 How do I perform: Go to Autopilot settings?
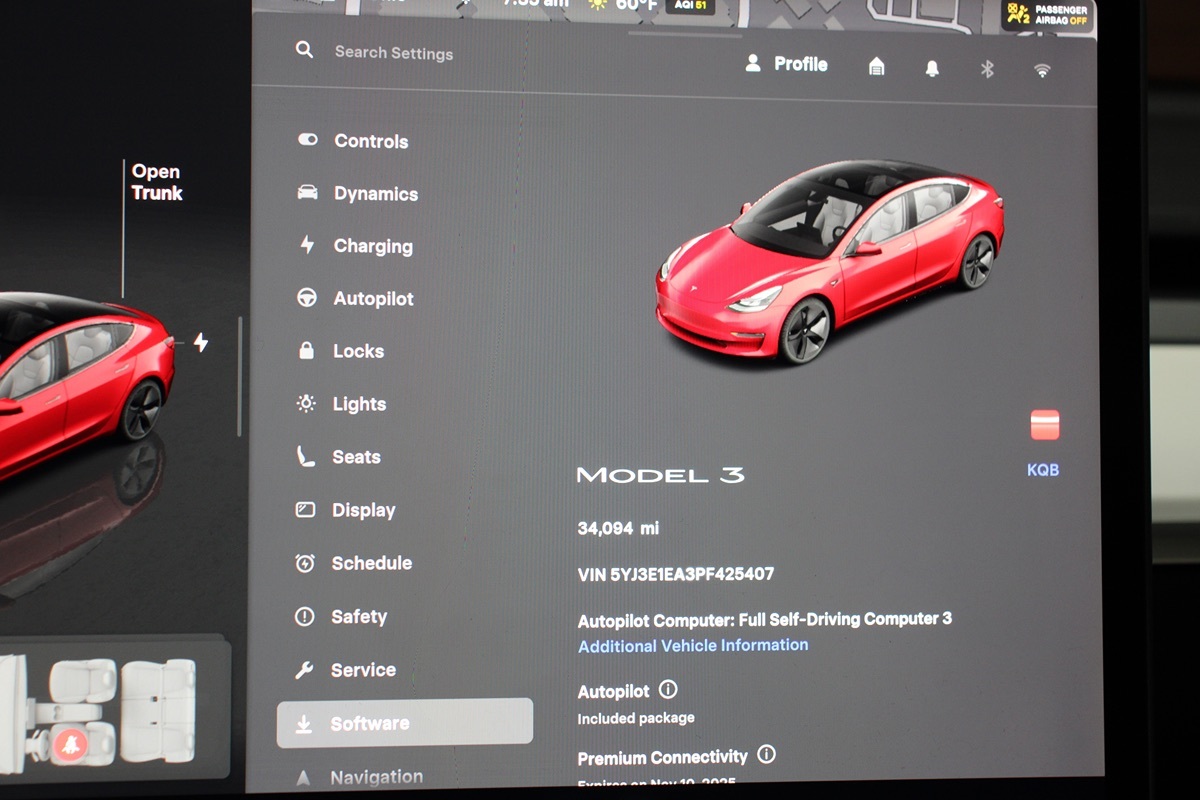tap(372, 298)
